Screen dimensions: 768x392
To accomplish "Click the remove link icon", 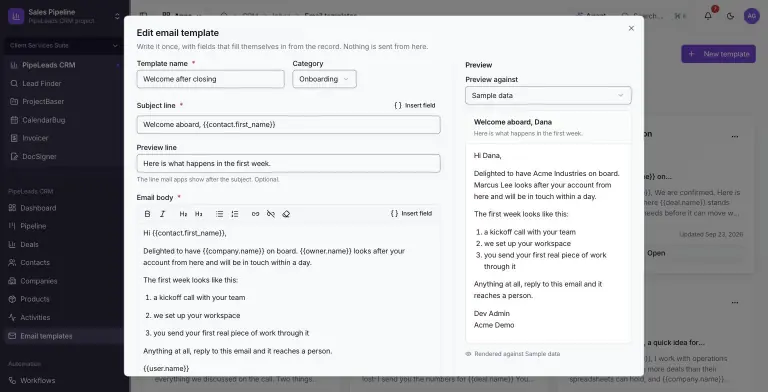I will tap(271, 214).
